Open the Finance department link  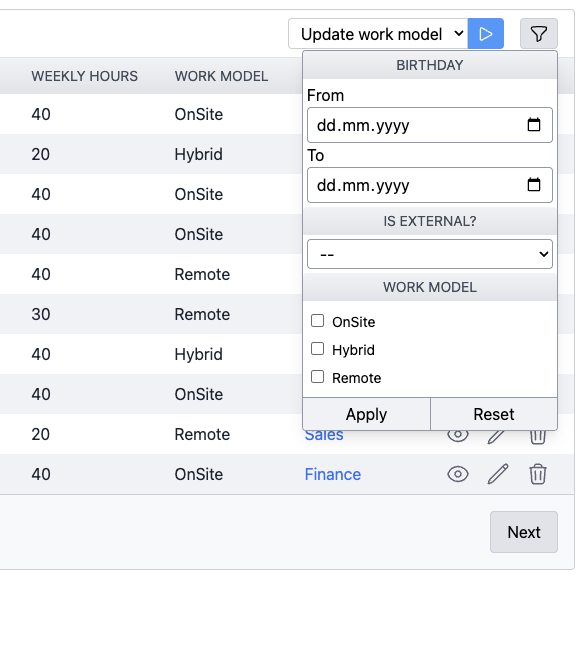(x=332, y=474)
